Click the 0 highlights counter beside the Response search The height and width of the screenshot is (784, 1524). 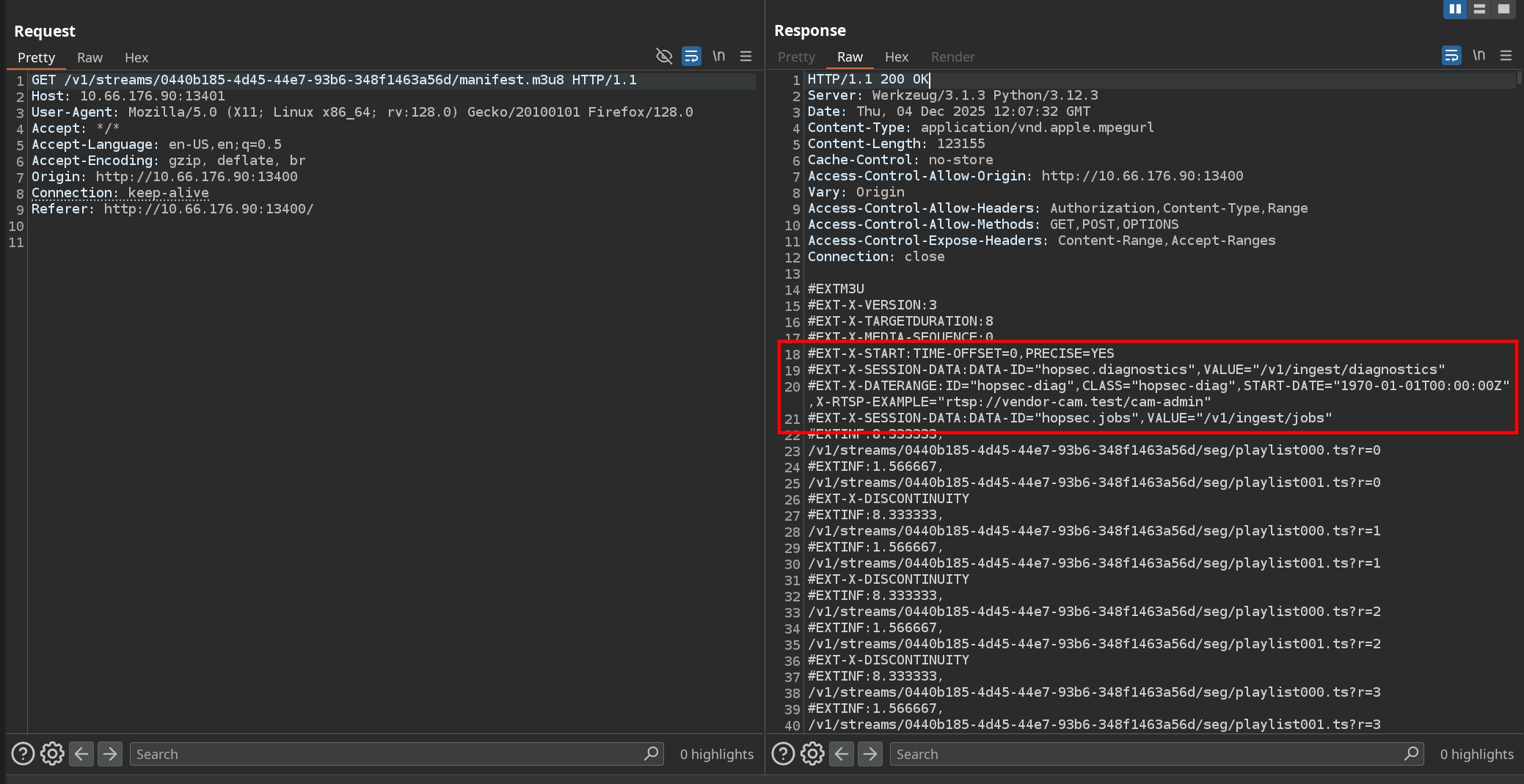click(x=1476, y=753)
